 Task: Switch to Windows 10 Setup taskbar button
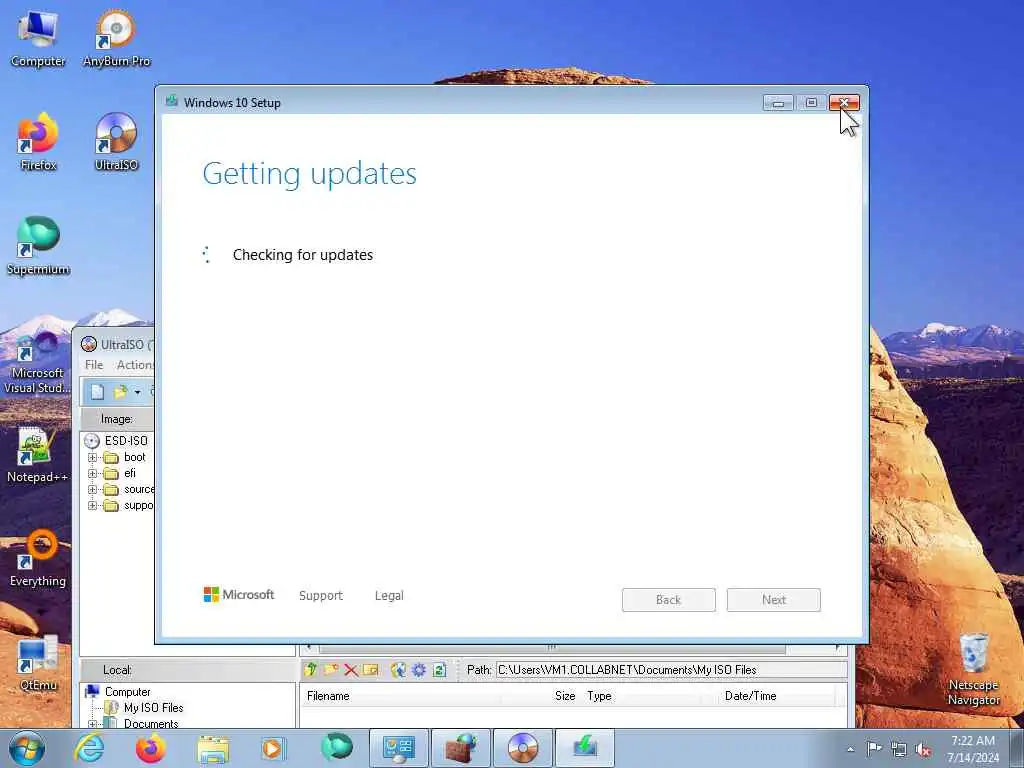(x=585, y=748)
